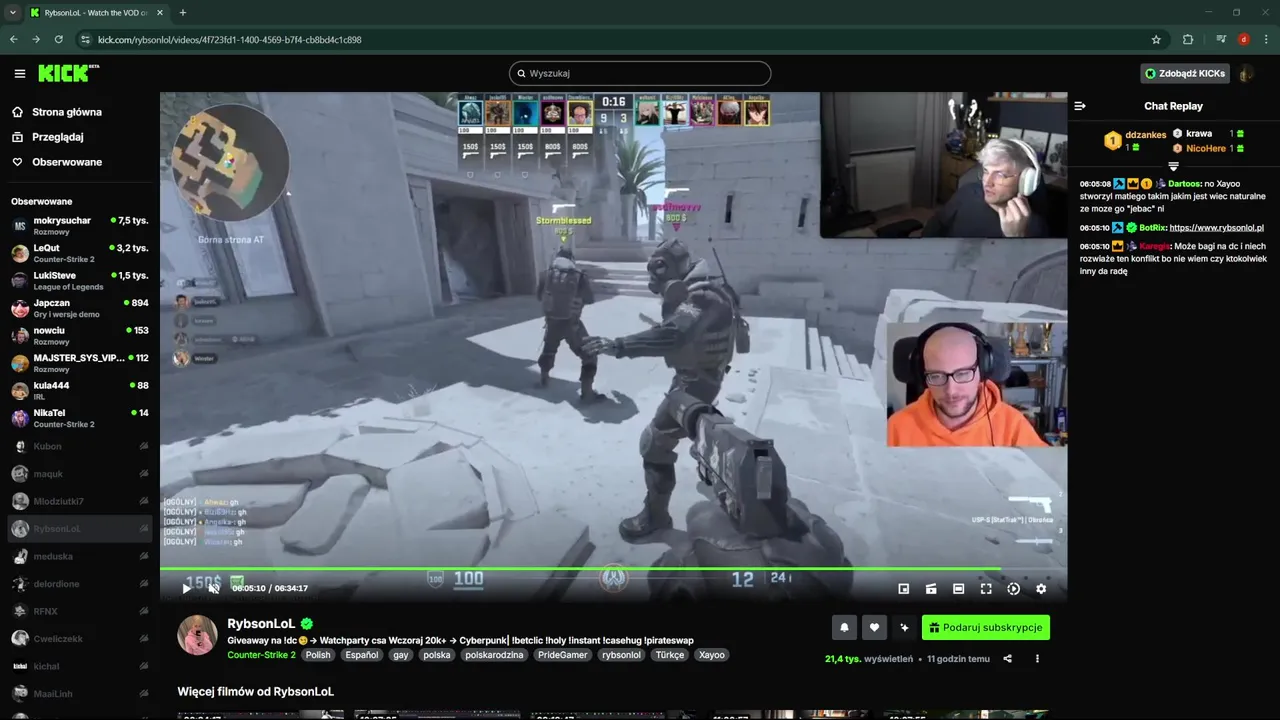1280x720 pixels.
Task: Open offline delordione channel
Action: click(x=80, y=583)
